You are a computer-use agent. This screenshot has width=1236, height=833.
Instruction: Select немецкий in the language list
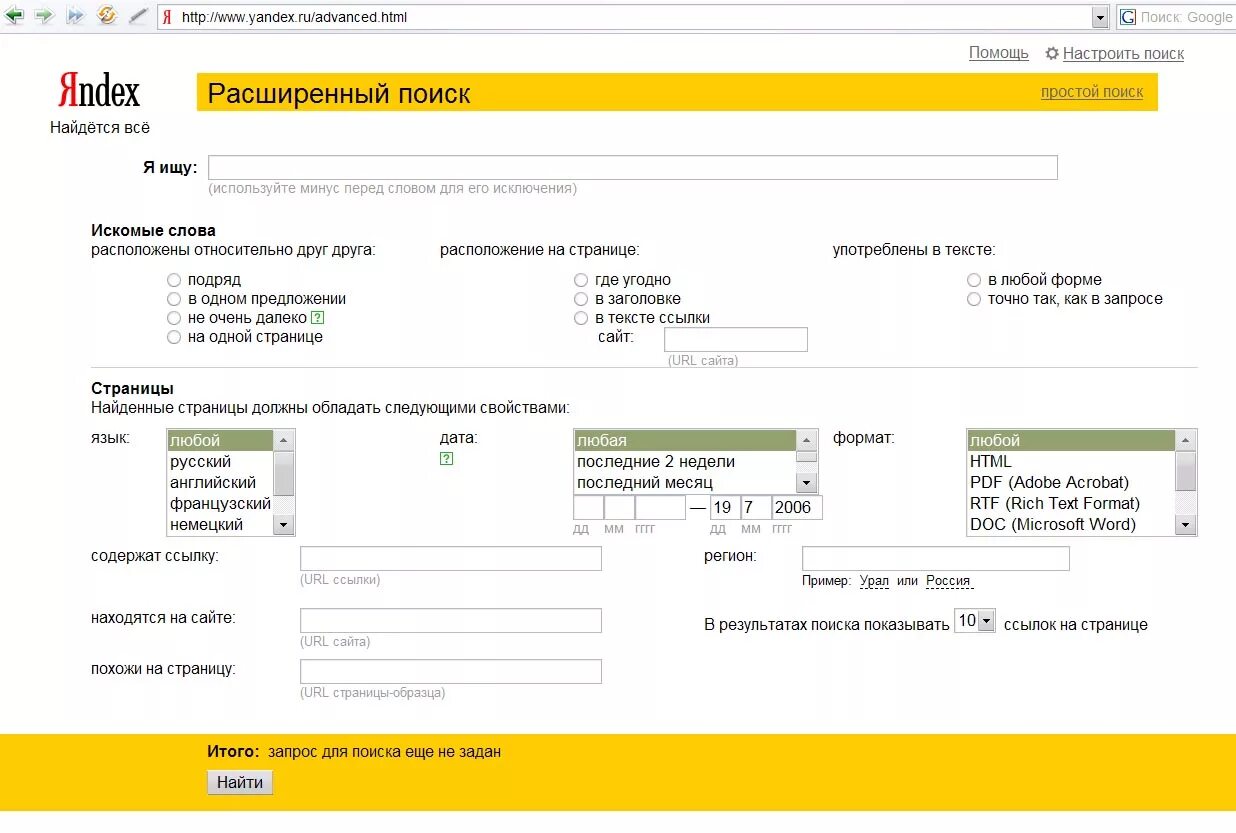click(220, 524)
